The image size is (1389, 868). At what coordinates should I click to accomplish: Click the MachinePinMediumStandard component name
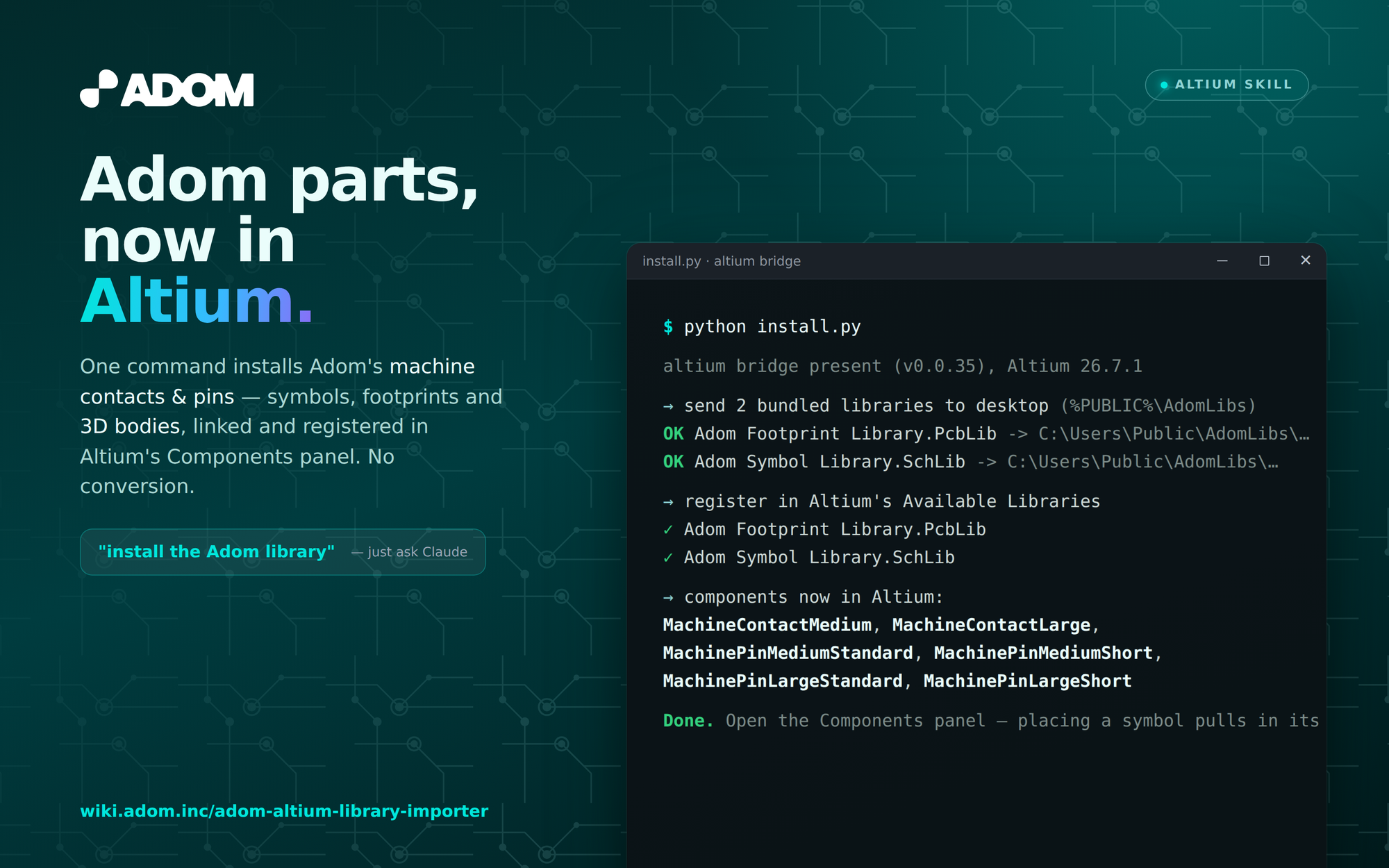(x=788, y=653)
